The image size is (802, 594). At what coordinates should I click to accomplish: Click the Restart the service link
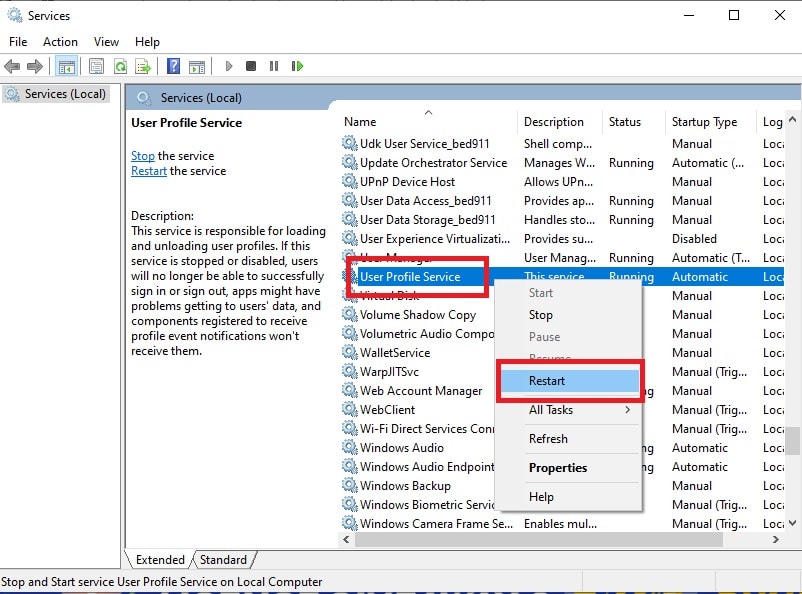148,171
